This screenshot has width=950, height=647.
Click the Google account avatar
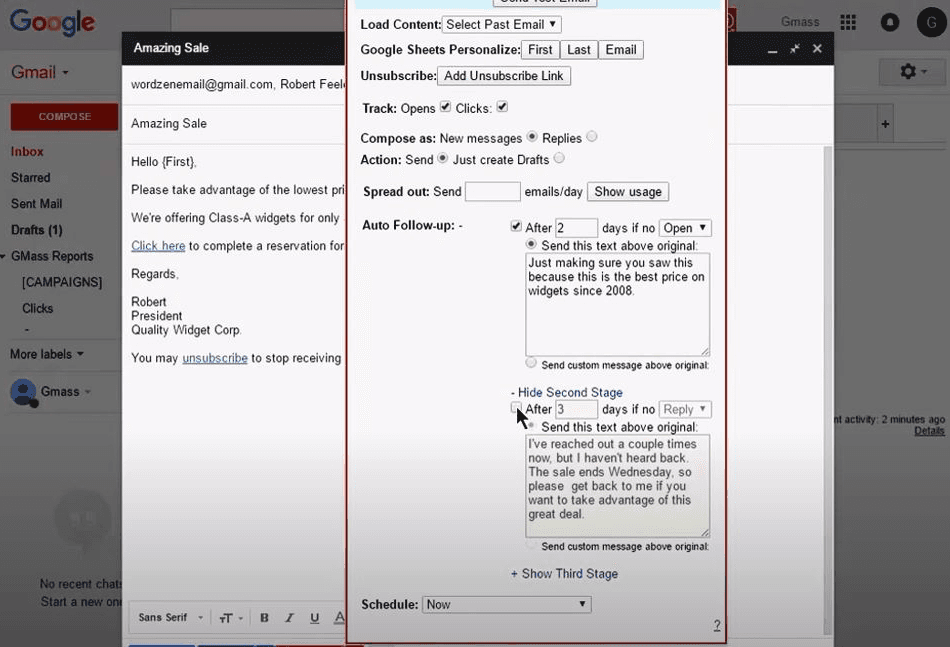click(930, 21)
